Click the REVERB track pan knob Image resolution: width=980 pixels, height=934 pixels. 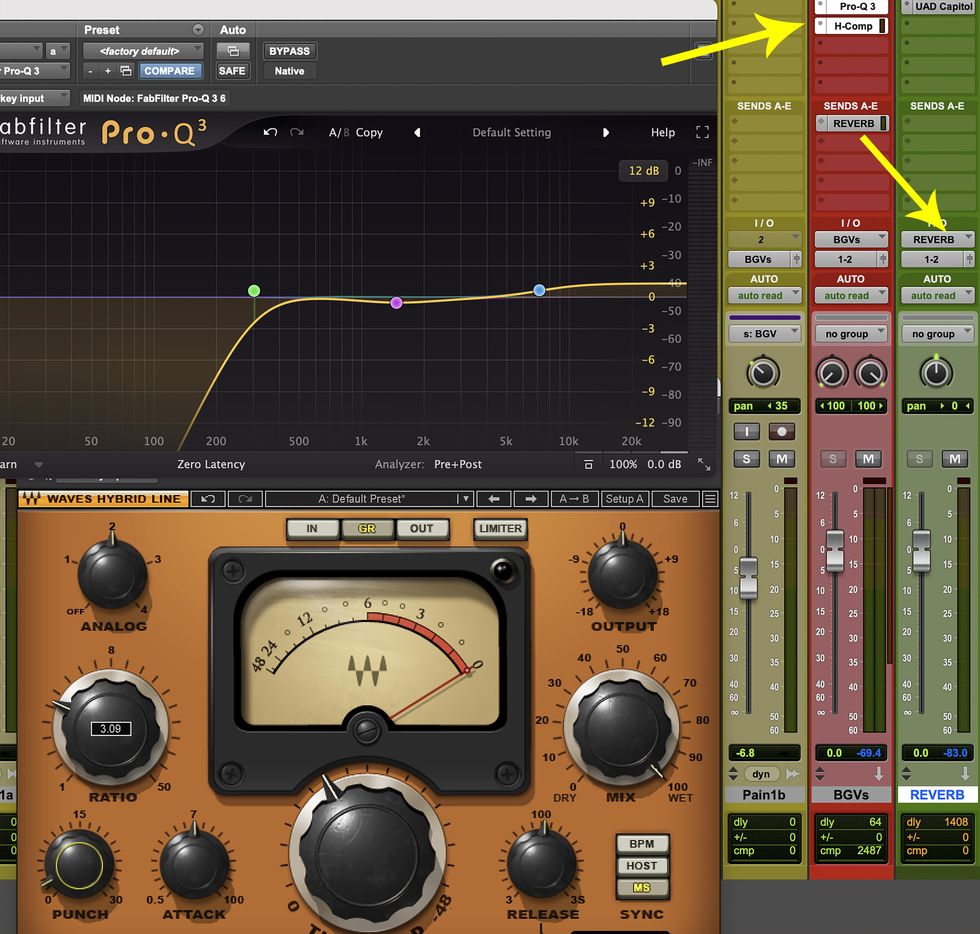[936, 373]
